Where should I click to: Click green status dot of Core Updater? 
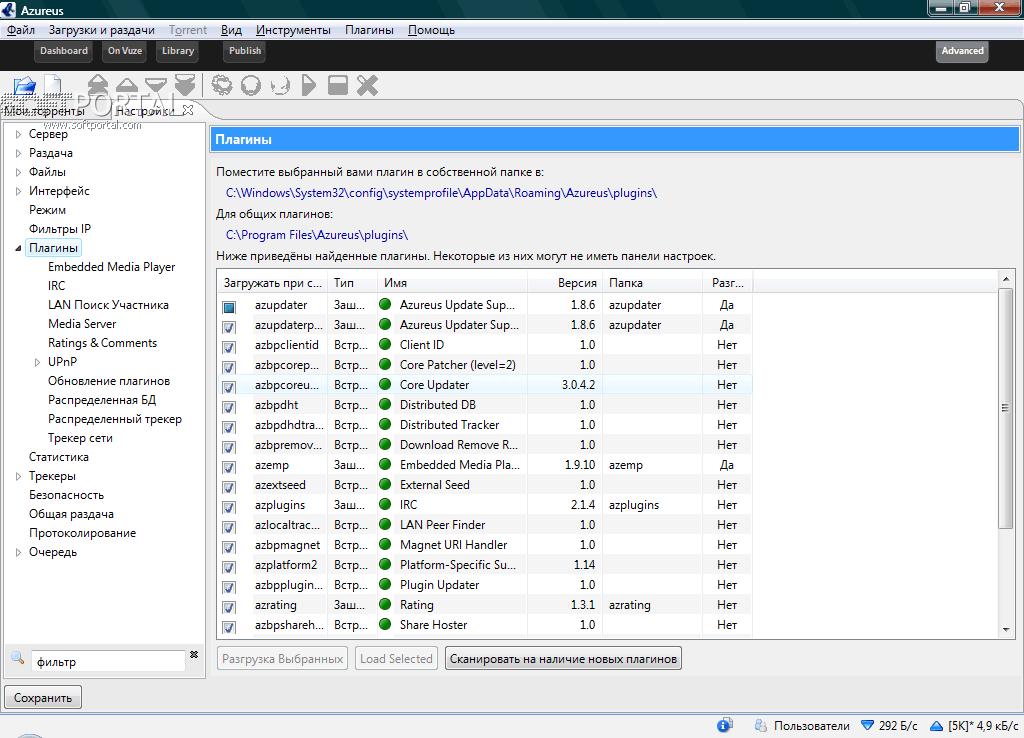pyautogui.click(x=385, y=384)
